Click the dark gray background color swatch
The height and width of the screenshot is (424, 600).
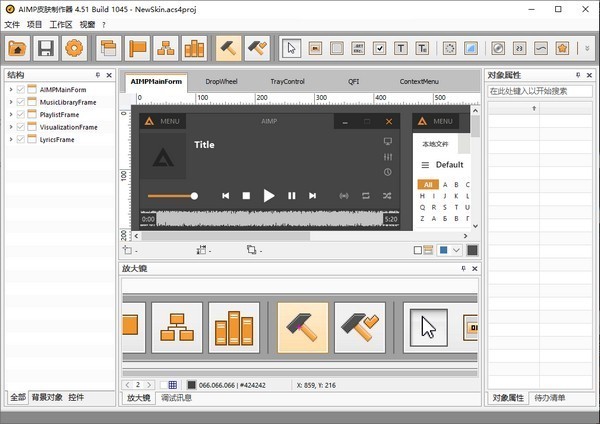click(x=473, y=250)
